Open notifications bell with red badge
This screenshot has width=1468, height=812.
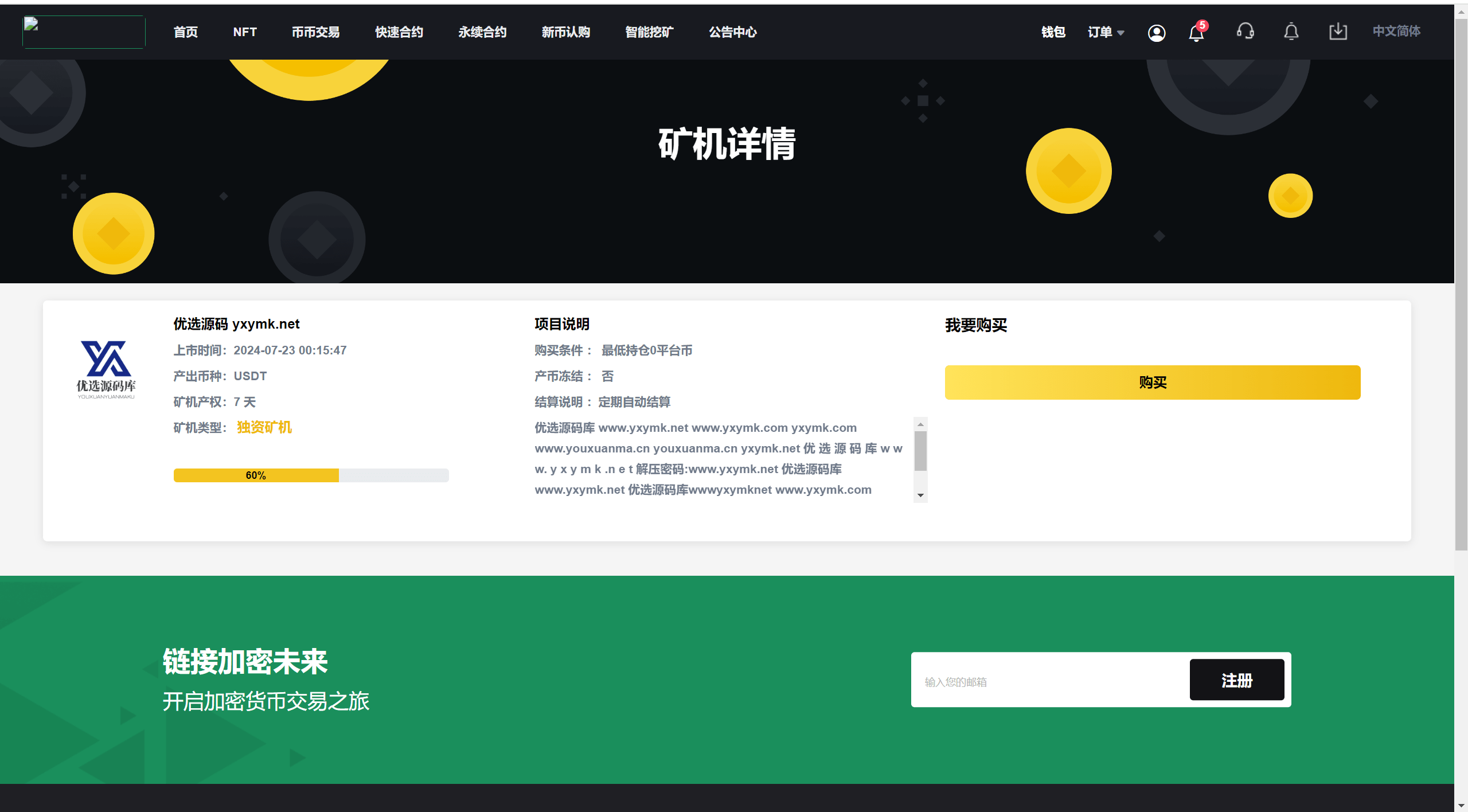click(x=1197, y=32)
